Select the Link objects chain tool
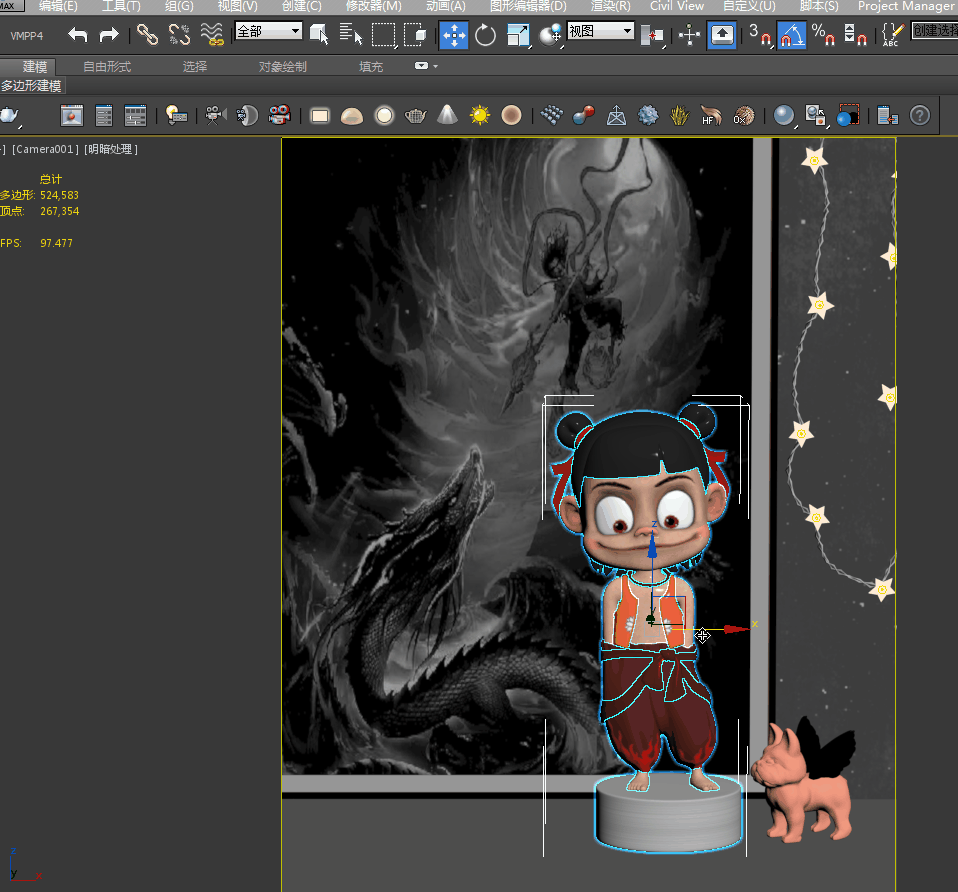958x892 pixels. pyautogui.click(x=148, y=36)
